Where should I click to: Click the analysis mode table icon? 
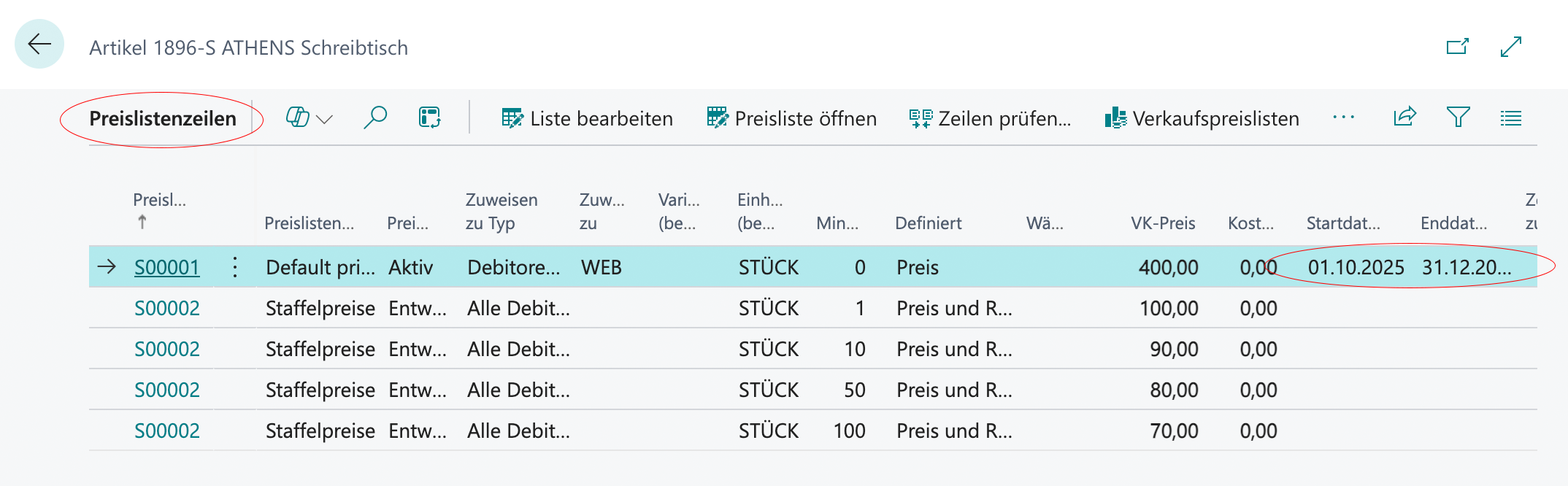(429, 117)
